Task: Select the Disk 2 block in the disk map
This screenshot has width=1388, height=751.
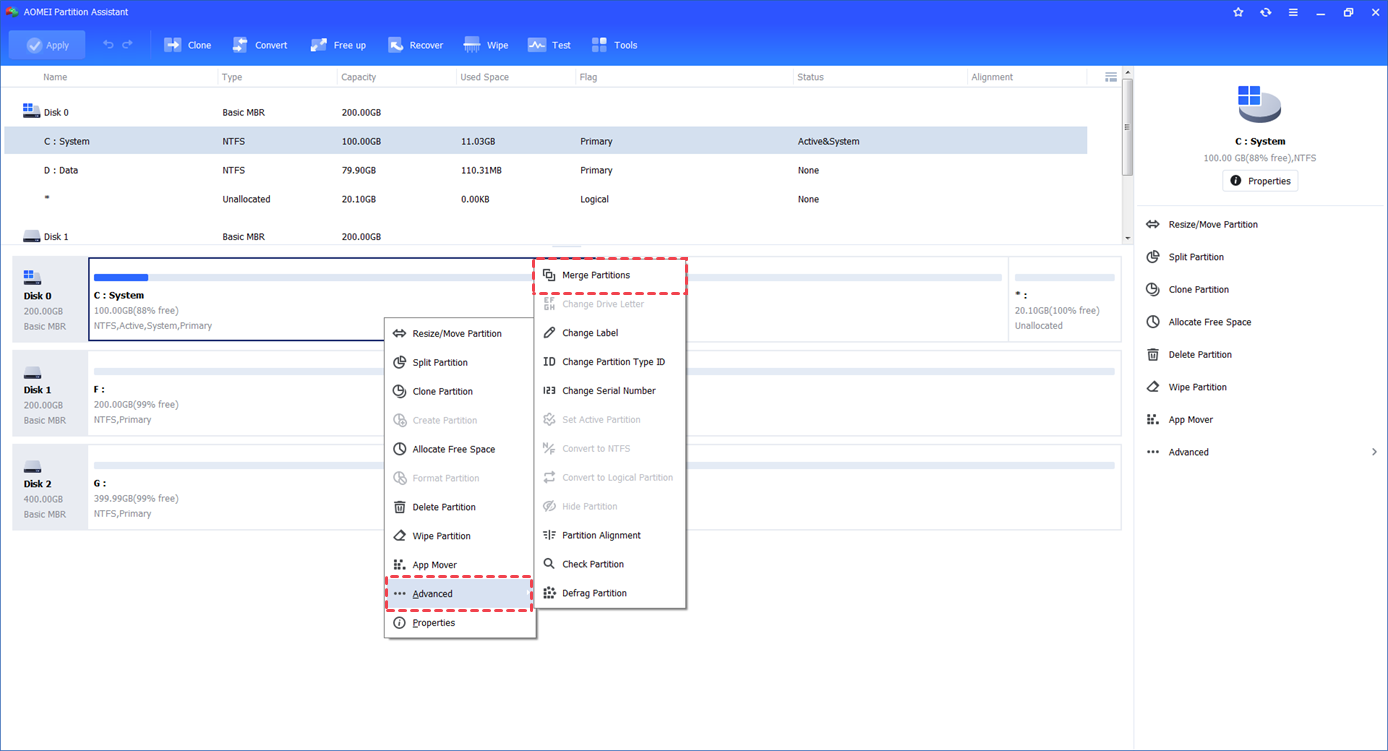Action: click(x=50, y=487)
